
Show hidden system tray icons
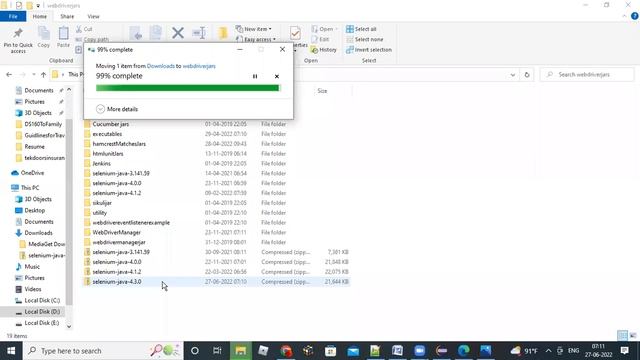pos(548,351)
